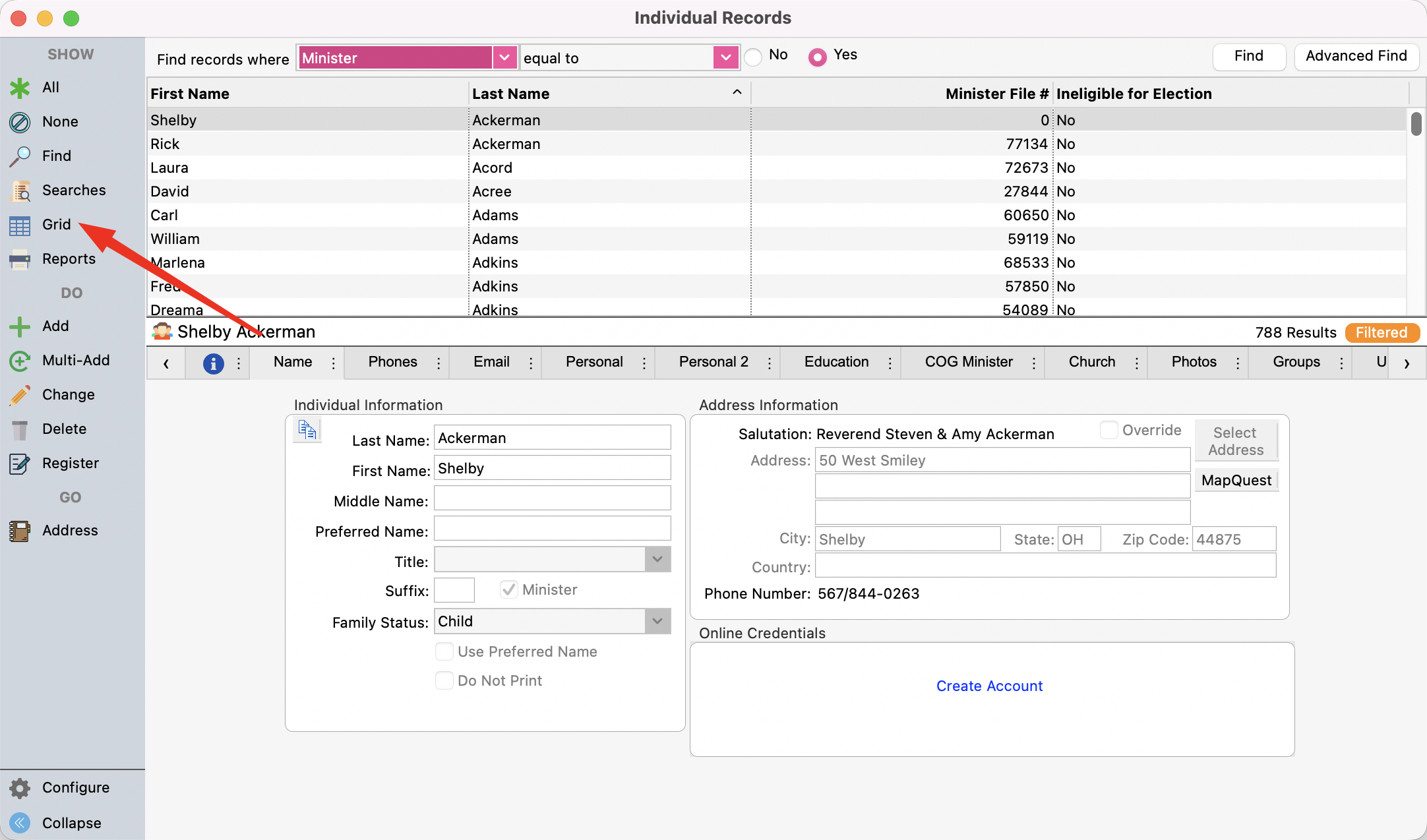
Task: Expand the Family Status dropdown
Action: (657, 621)
